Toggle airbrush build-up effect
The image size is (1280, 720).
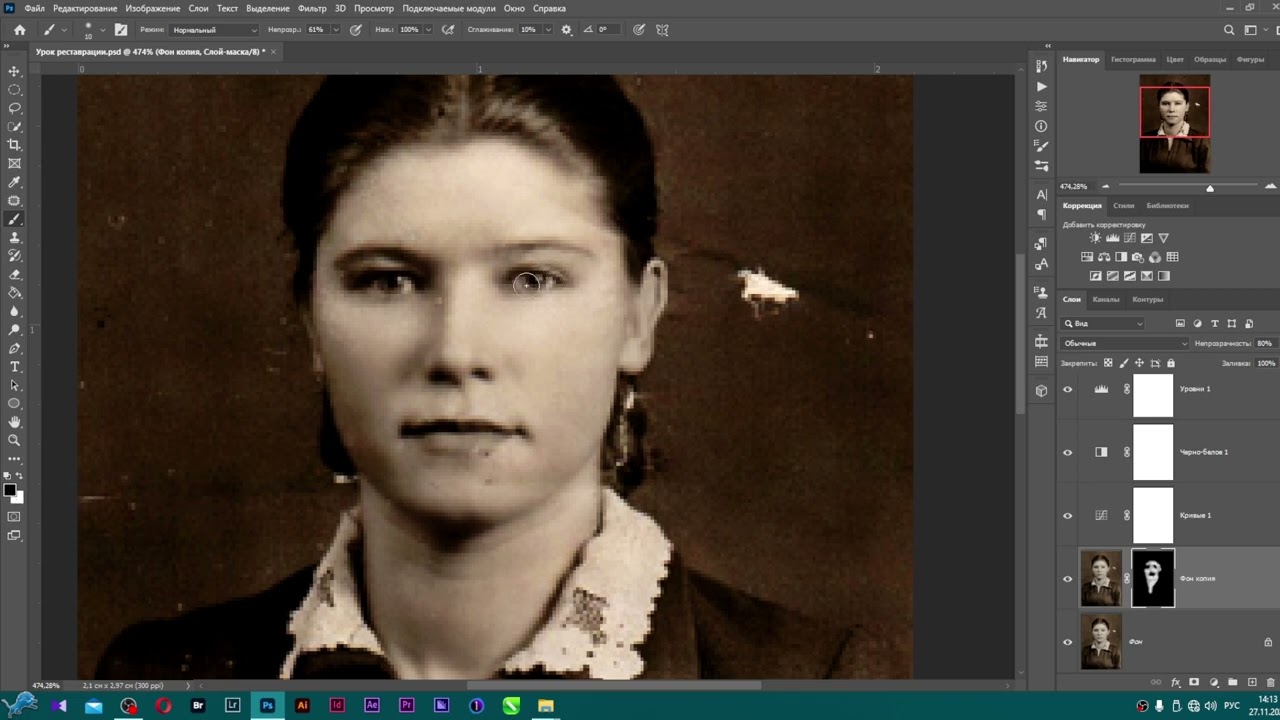point(448,30)
